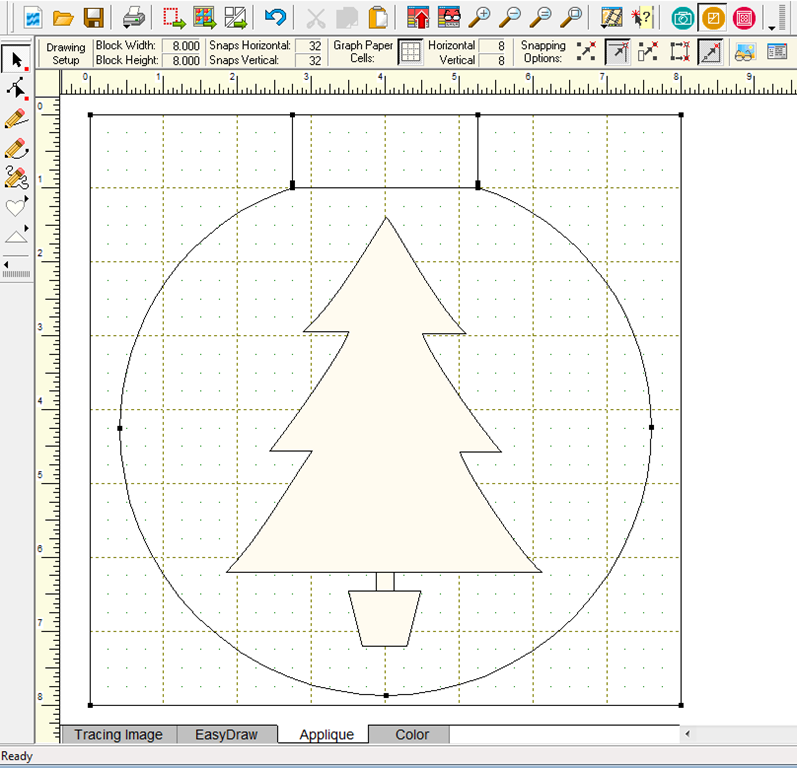Click the Fit to Window magnifier icon

pos(571,18)
